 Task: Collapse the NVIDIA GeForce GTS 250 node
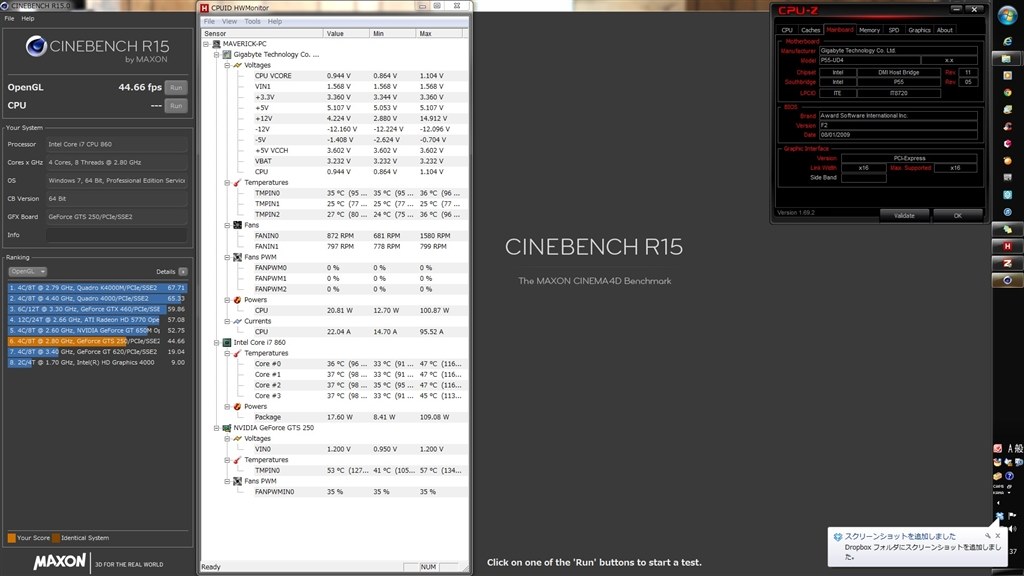click(216, 428)
